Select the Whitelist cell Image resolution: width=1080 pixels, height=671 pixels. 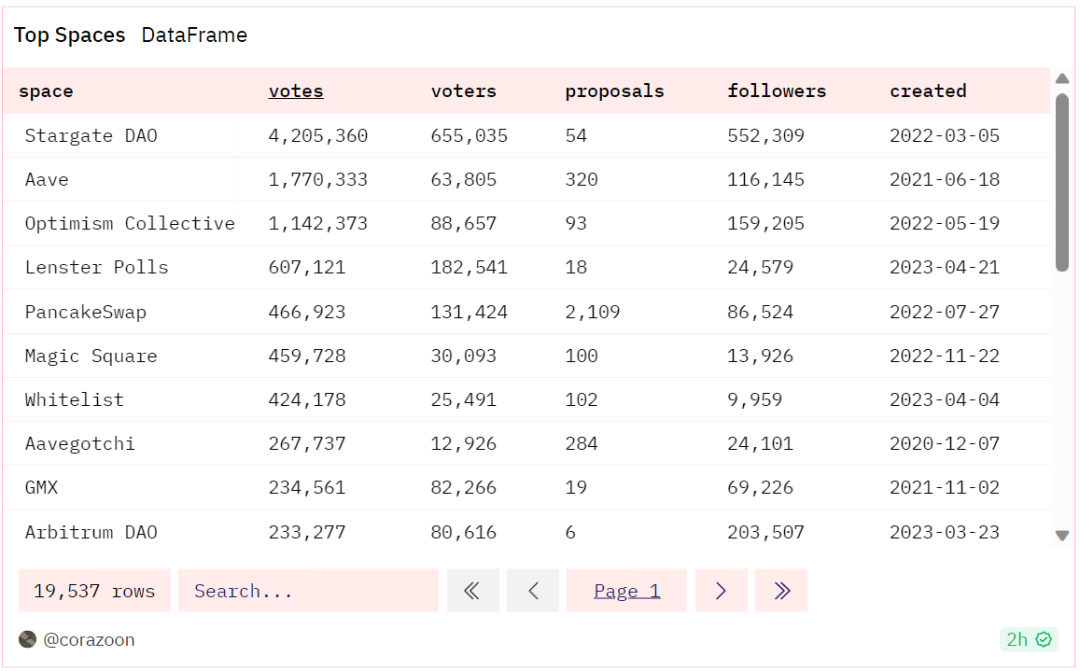[x=74, y=400]
